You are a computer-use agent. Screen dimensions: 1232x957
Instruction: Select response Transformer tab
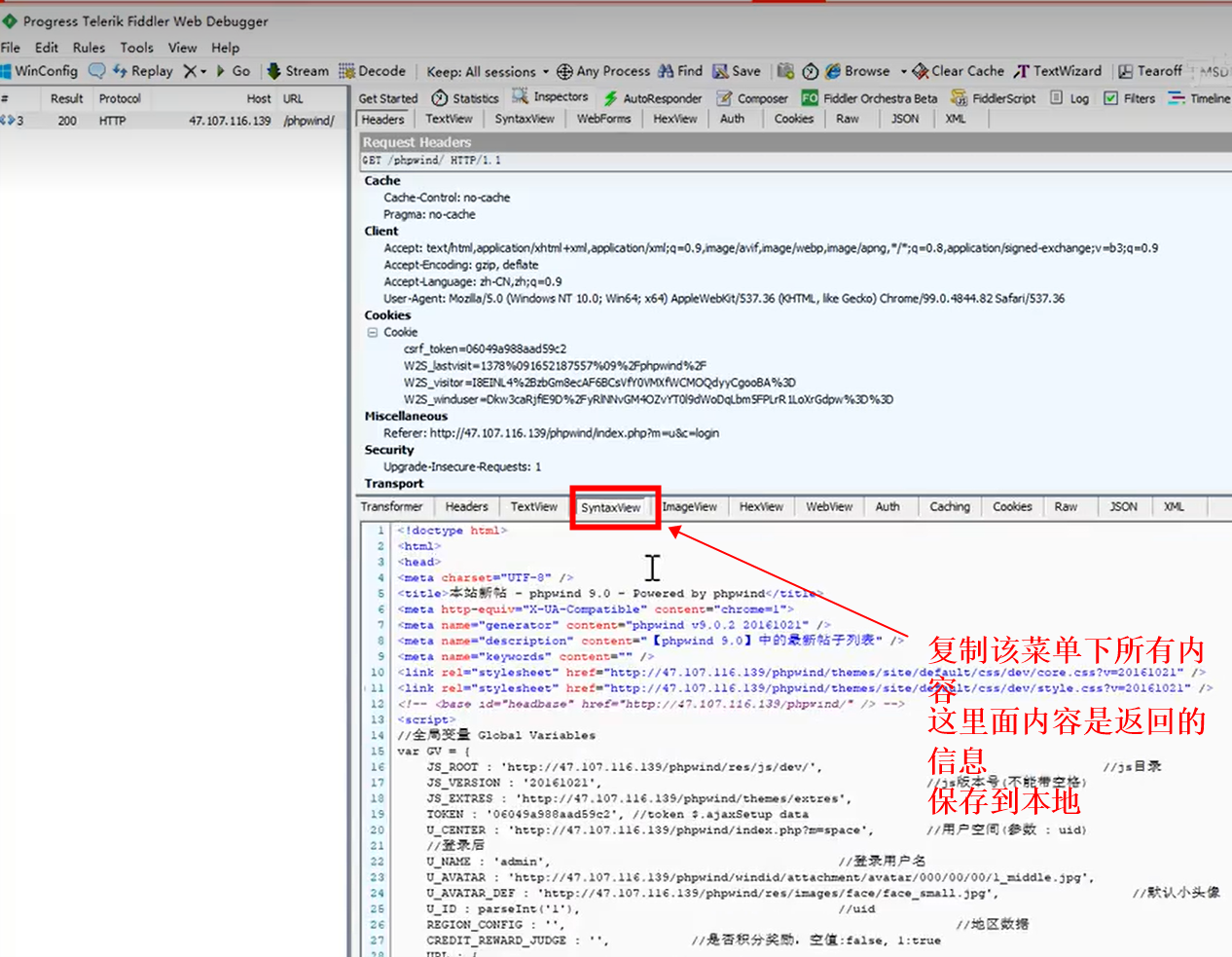(391, 507)
